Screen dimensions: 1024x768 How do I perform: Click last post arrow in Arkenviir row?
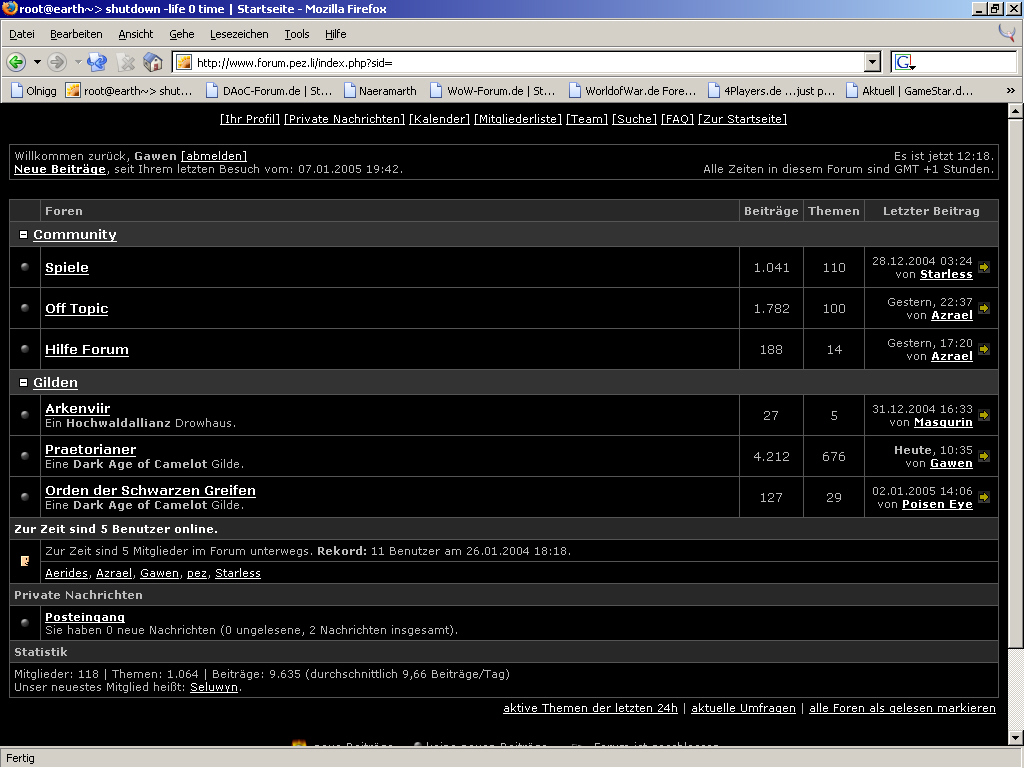(x=984, y=416)
